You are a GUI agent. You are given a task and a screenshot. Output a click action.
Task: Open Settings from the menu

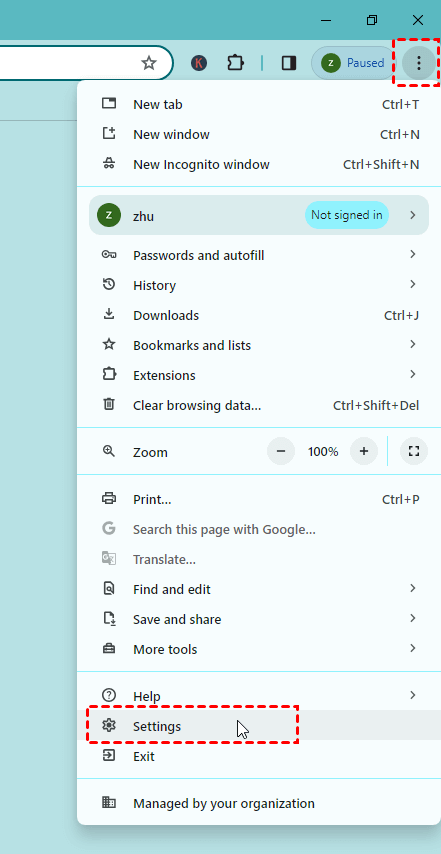tap(259, 725)
